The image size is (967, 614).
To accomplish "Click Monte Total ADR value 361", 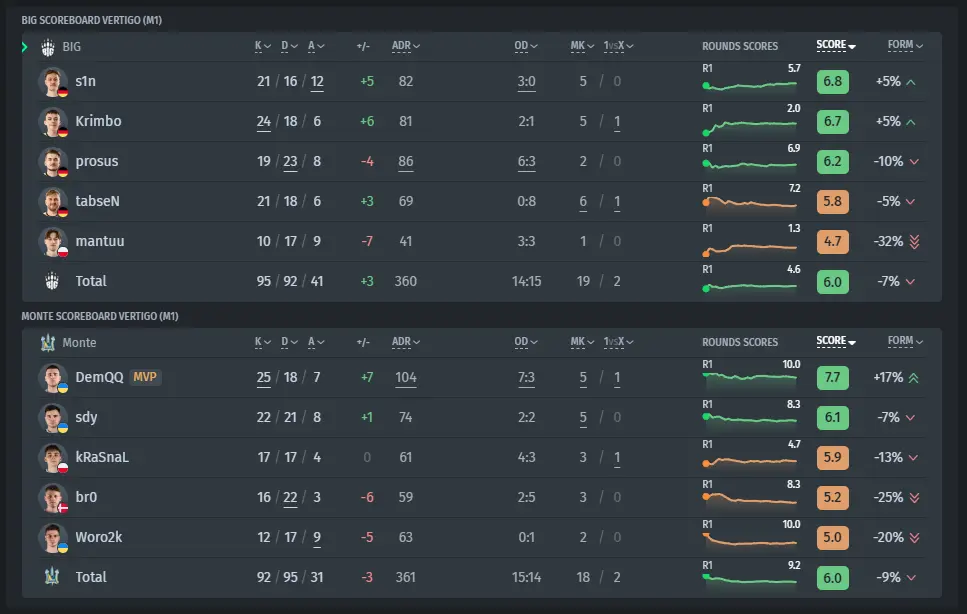I will tap(406, 577).
